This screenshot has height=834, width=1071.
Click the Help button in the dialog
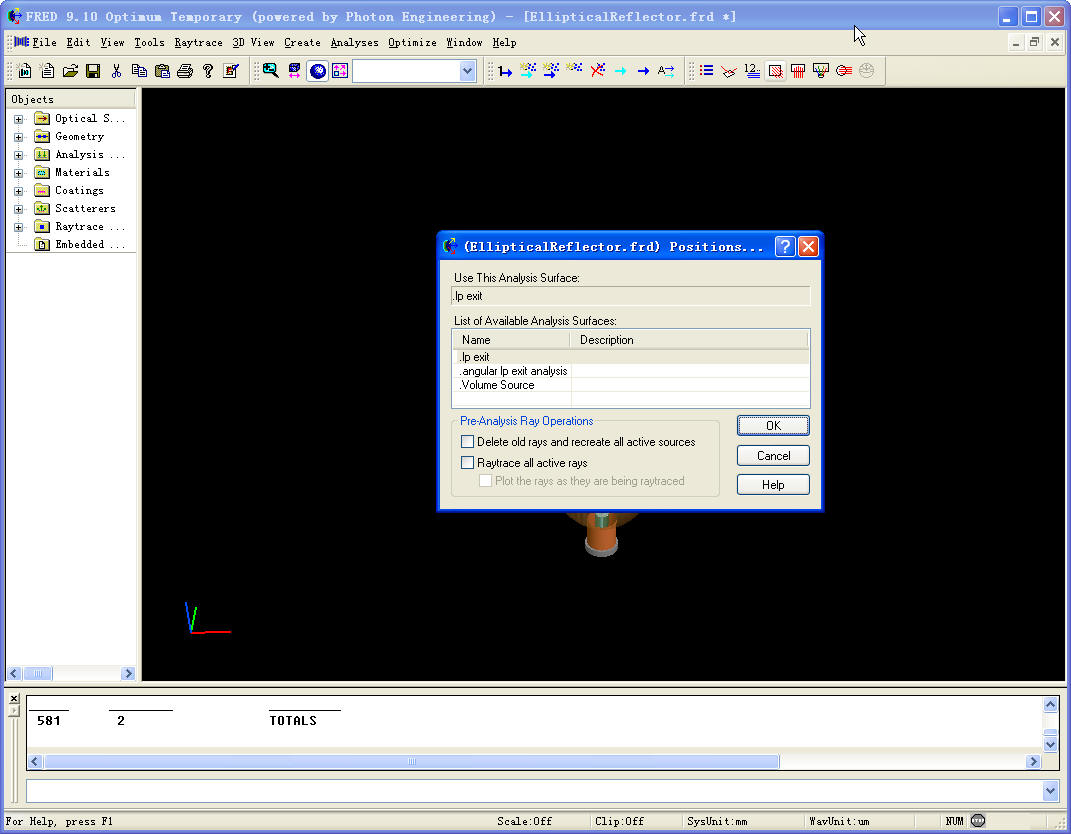(773, 484)
